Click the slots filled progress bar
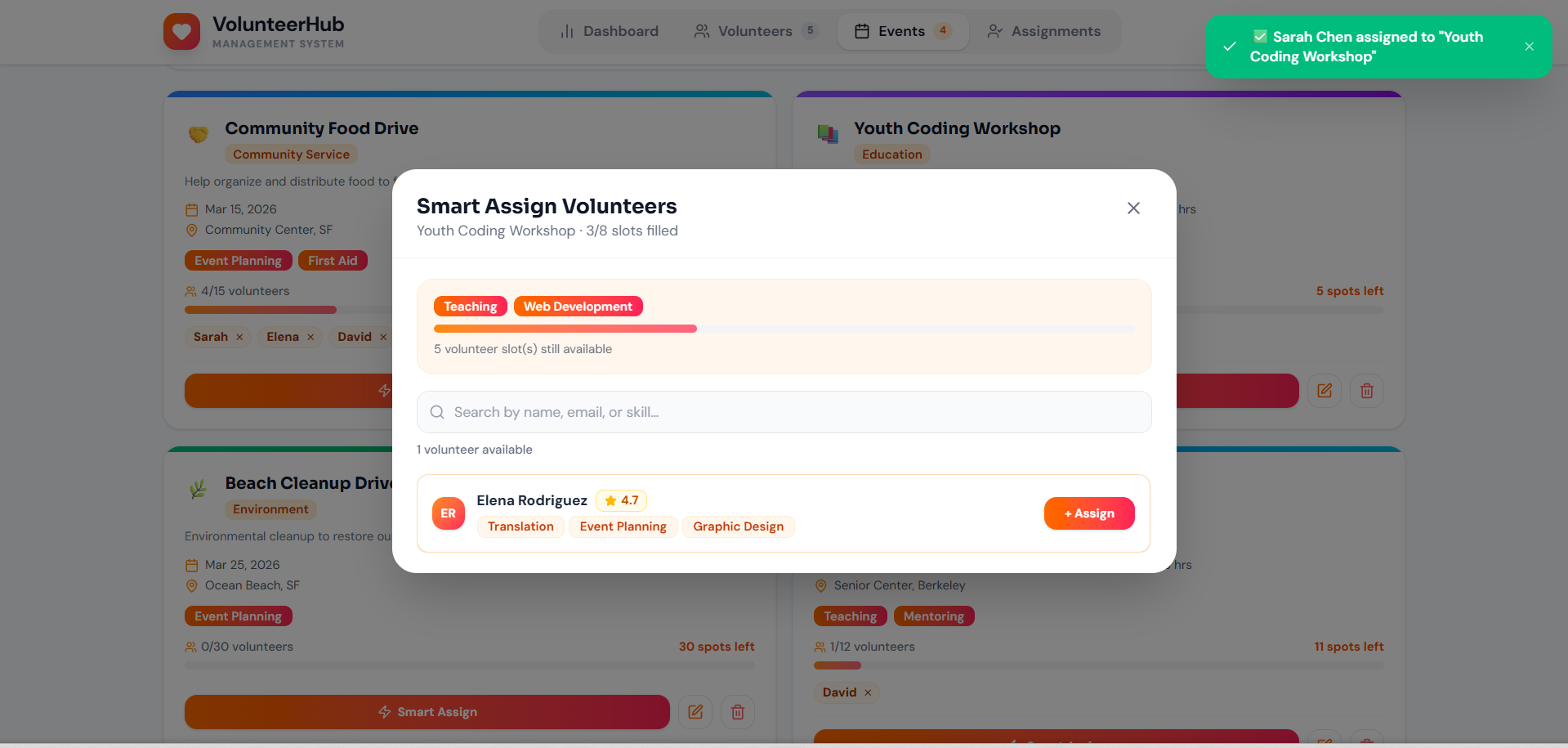Screen dimensions: 1568x748 click(784, 329)
